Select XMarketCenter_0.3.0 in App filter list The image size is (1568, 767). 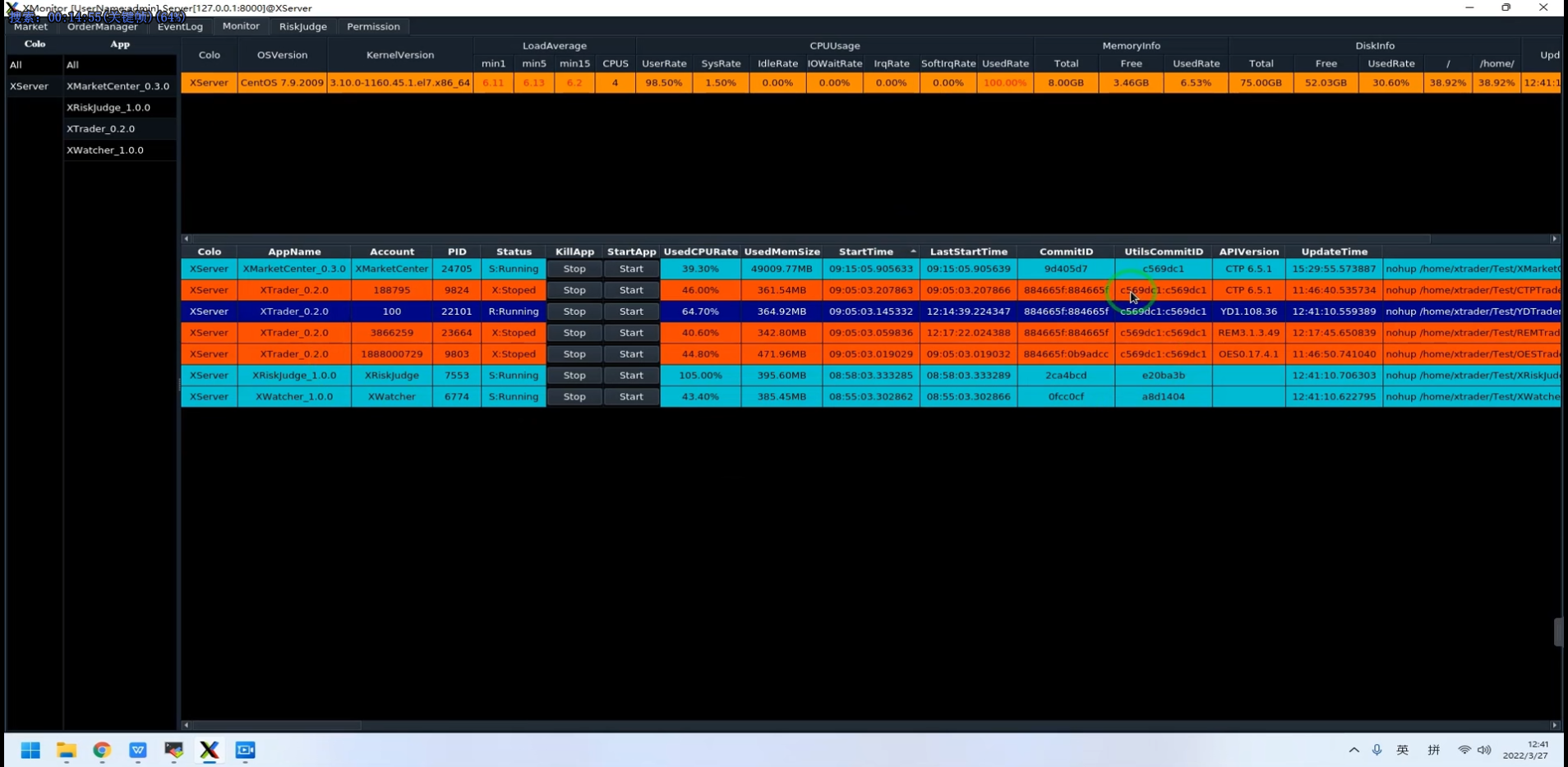click(120, 86)
